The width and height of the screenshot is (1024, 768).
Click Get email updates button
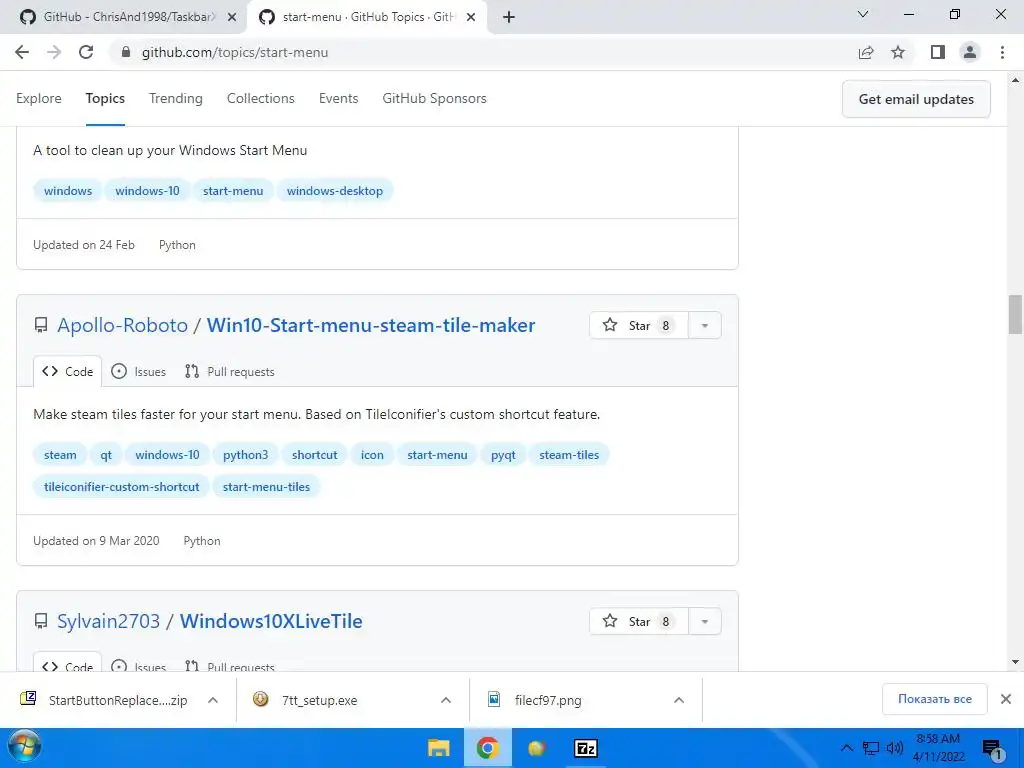pos(916,99)
